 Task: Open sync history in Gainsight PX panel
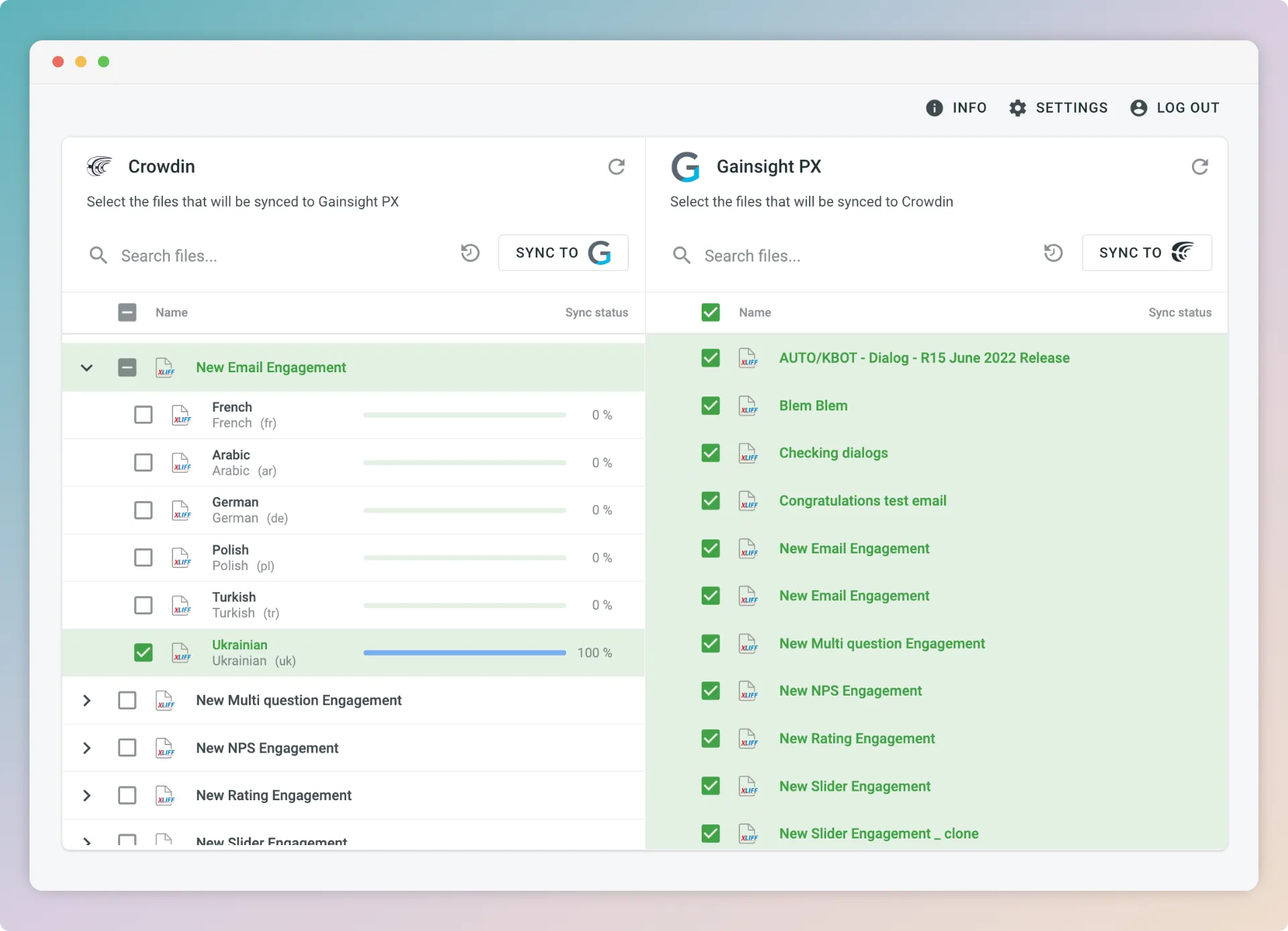pos(1053,253)
